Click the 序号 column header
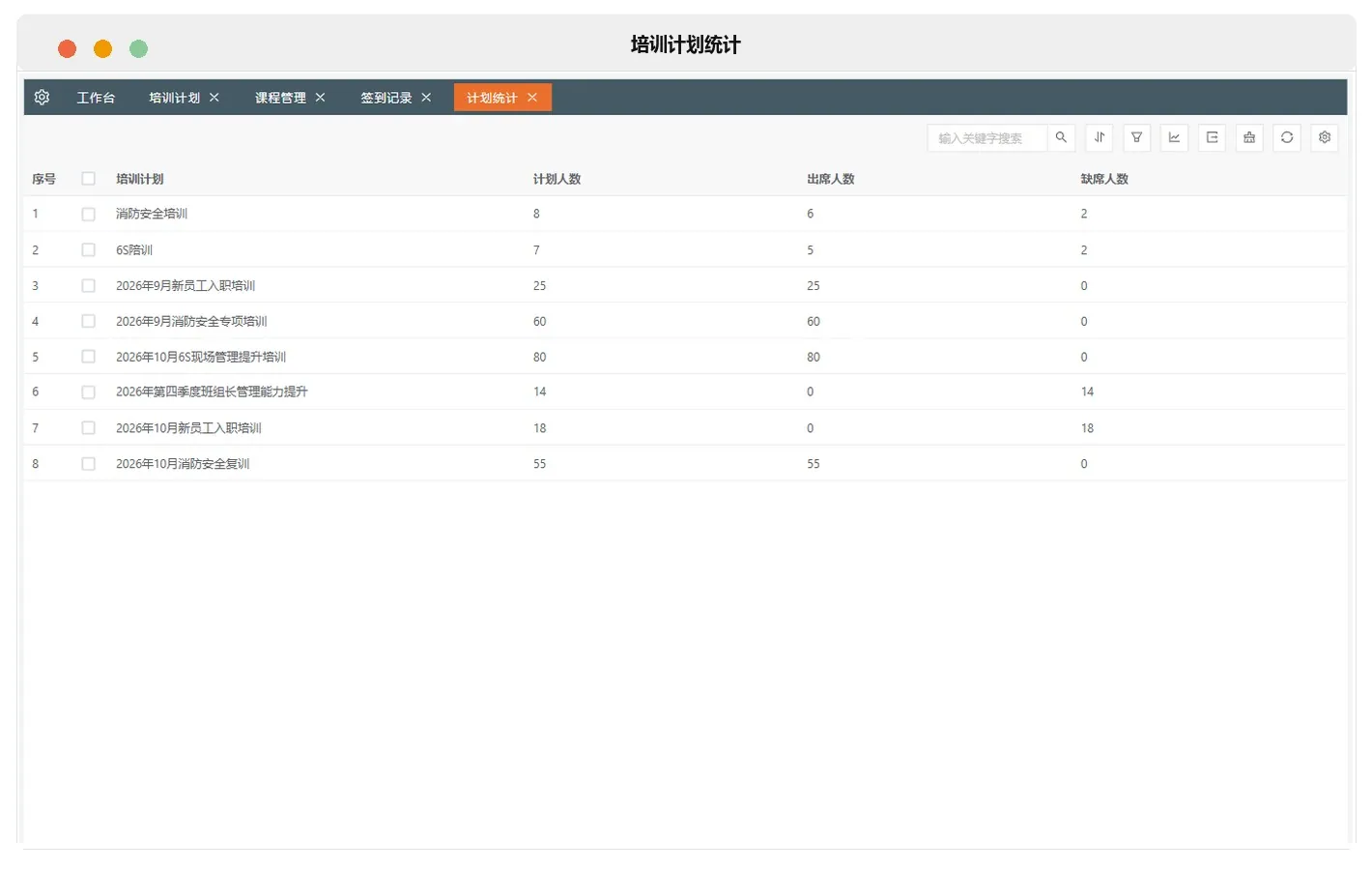1372x870 pixels. coord(43,179)
